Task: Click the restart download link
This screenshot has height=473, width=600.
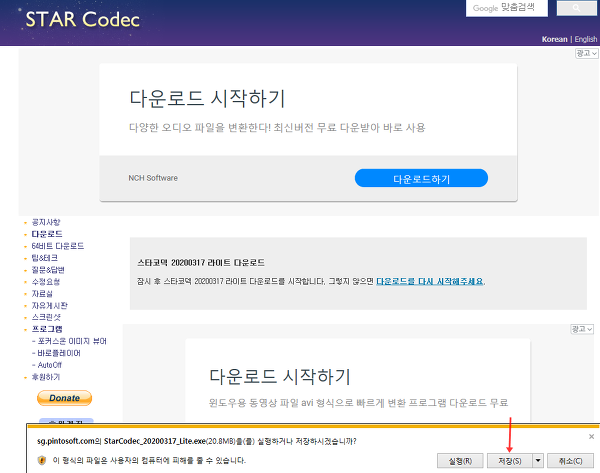Action: (x=430, y=281)
